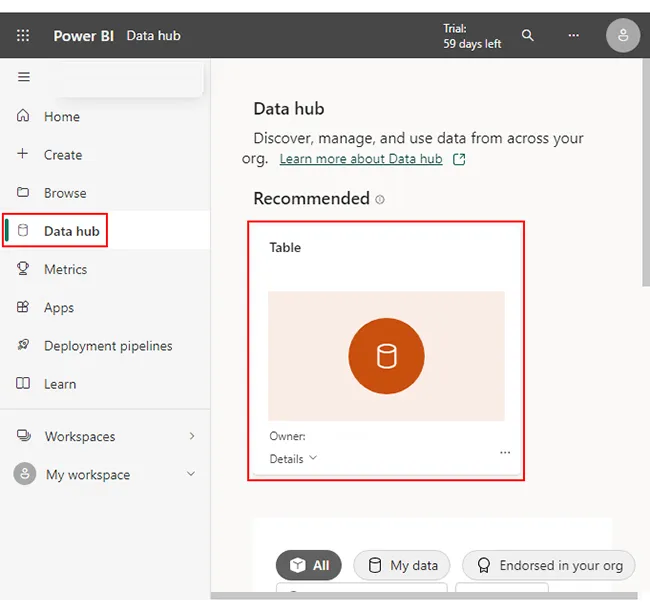The image size is (650, 612).
Task: Open Metrics in the navigation pane
Action: click(65, 269)
